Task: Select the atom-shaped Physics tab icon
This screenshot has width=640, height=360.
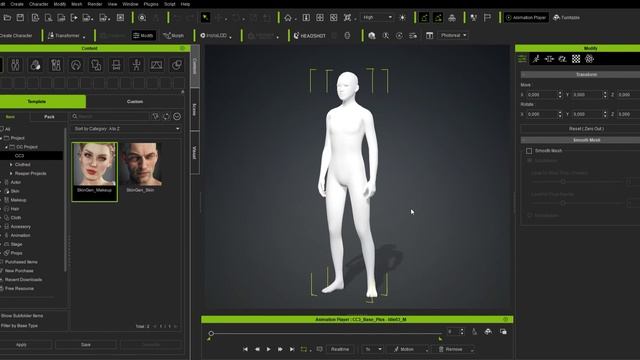Action: click(x=589, y=59)
